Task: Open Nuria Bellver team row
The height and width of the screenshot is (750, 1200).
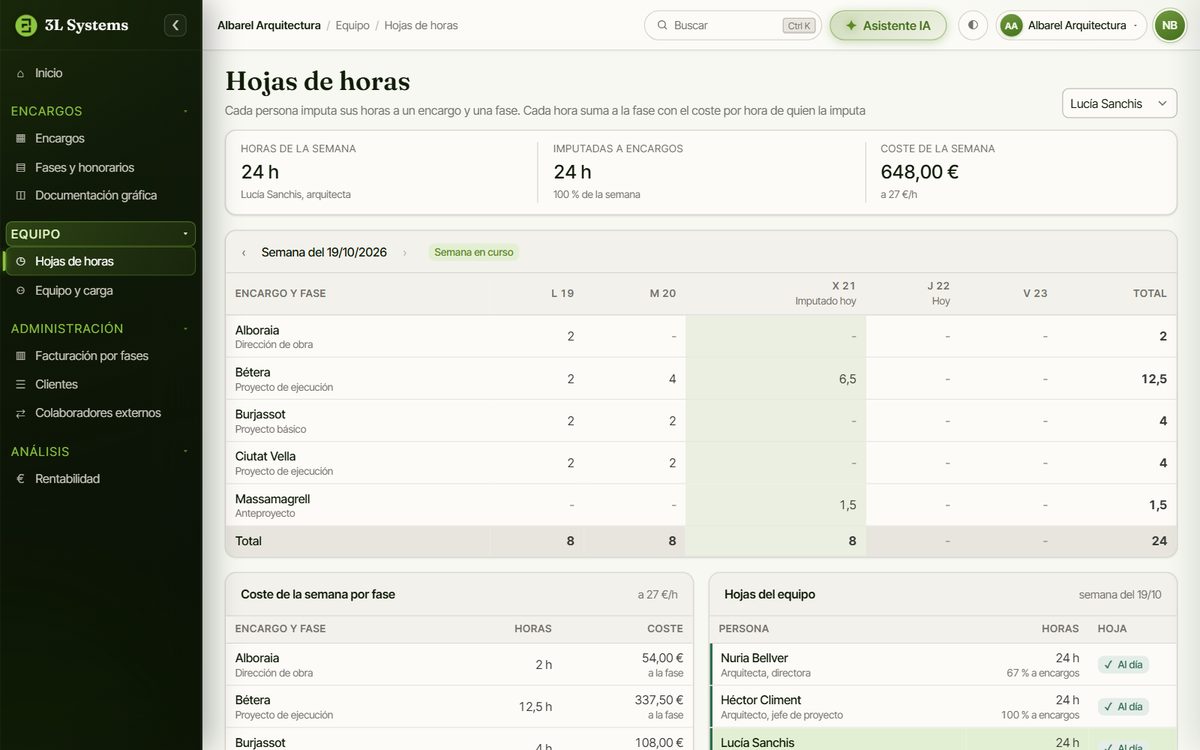Action: coord(943,665)
